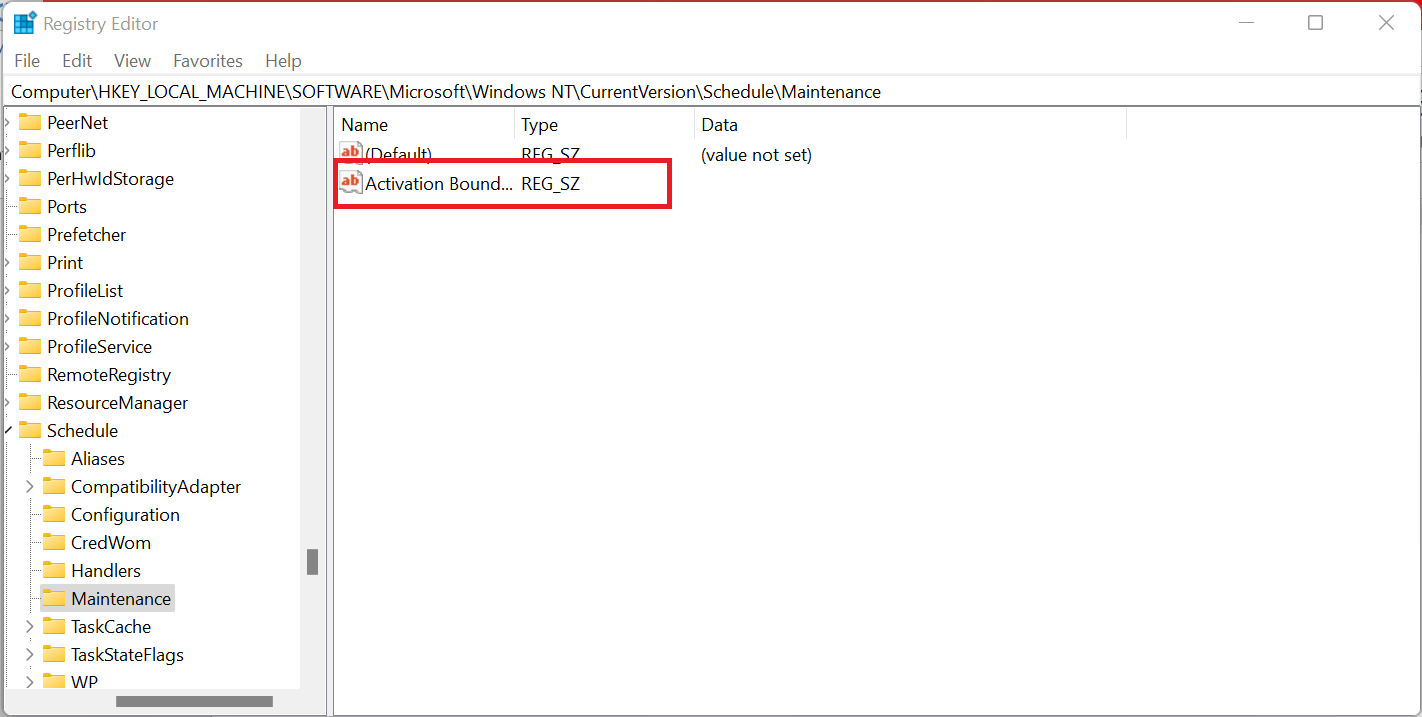This screenshot has height=717, width=1422.
Task: Click the Perflib folder icon
Action: tap(30, 151)
